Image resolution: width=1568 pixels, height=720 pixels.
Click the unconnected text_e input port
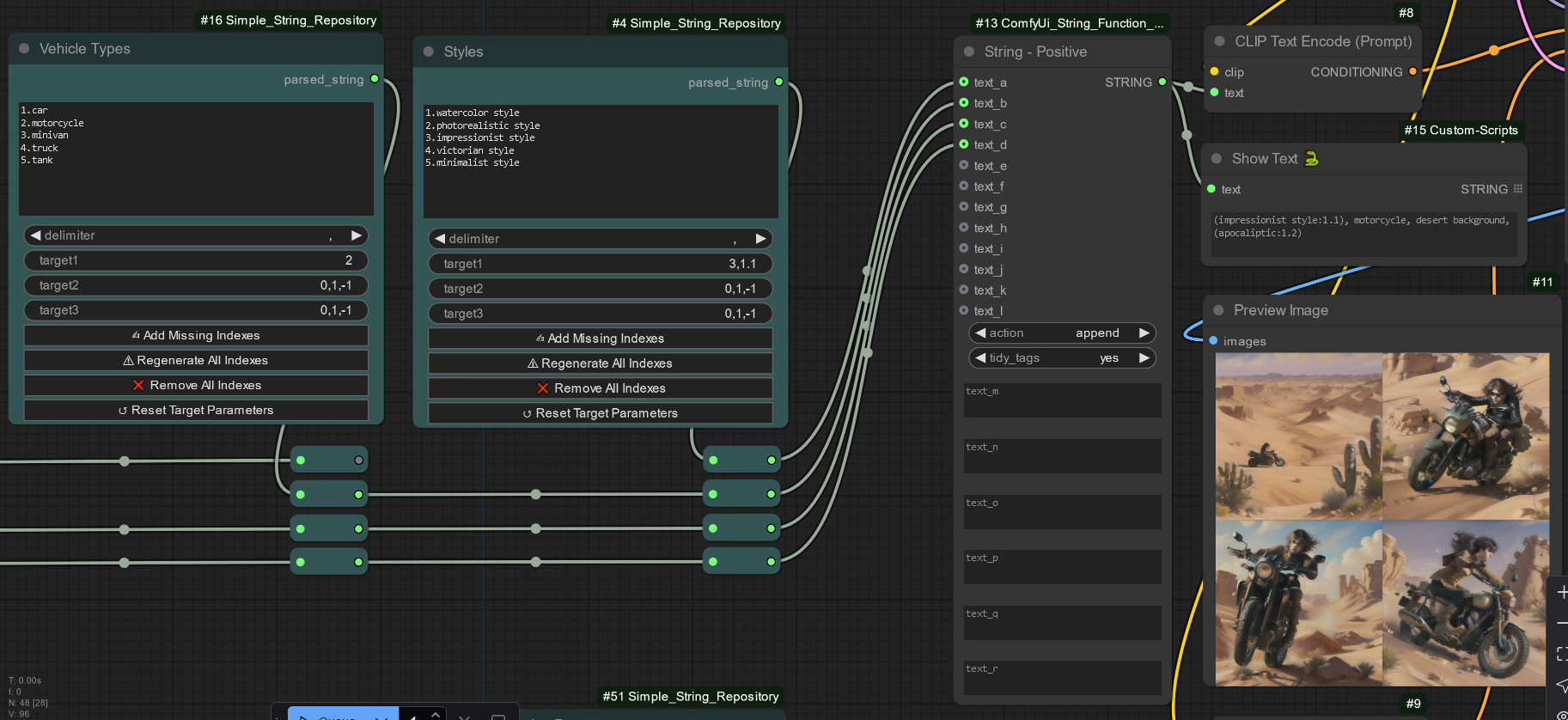point(964,165)
